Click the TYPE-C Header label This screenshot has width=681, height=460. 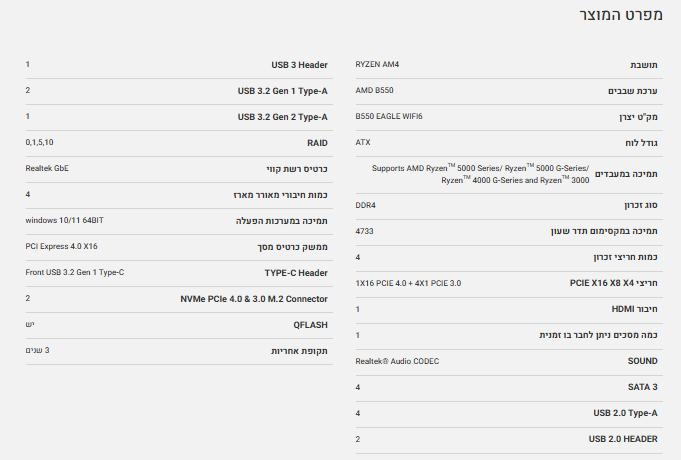pos(296,272)
